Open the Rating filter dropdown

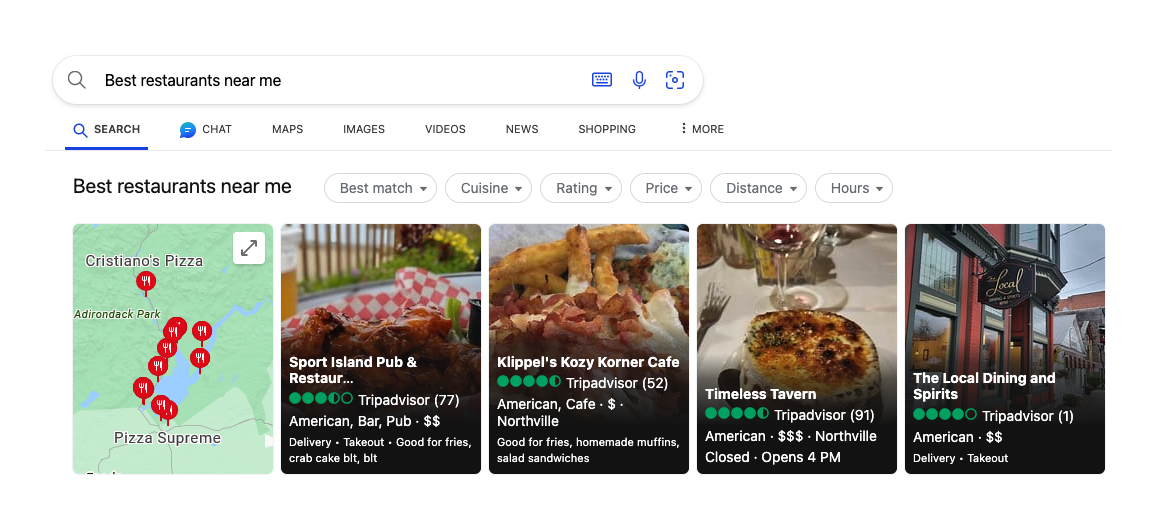coord(581,188)
